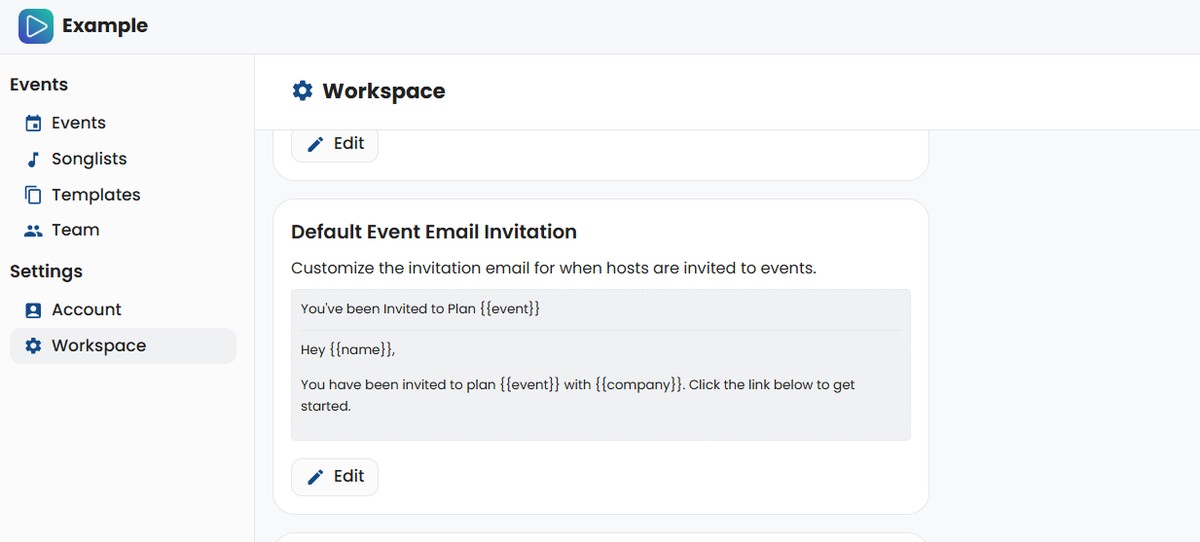The image size is (1200, 542).
Task: Click the Workspace page title
Action: [384, 91]
